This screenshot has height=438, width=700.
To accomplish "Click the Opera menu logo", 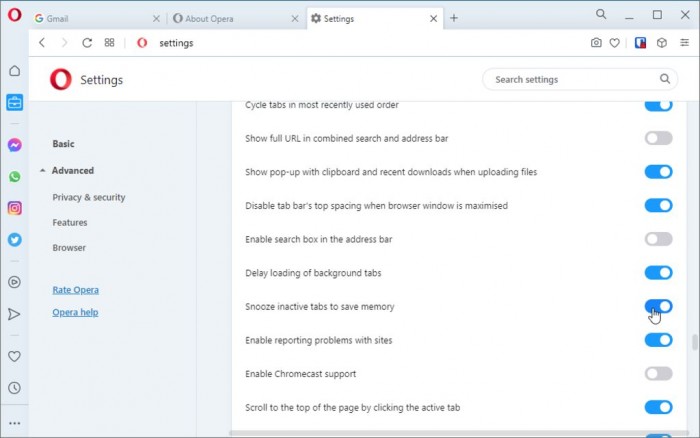I will (14, 15).
